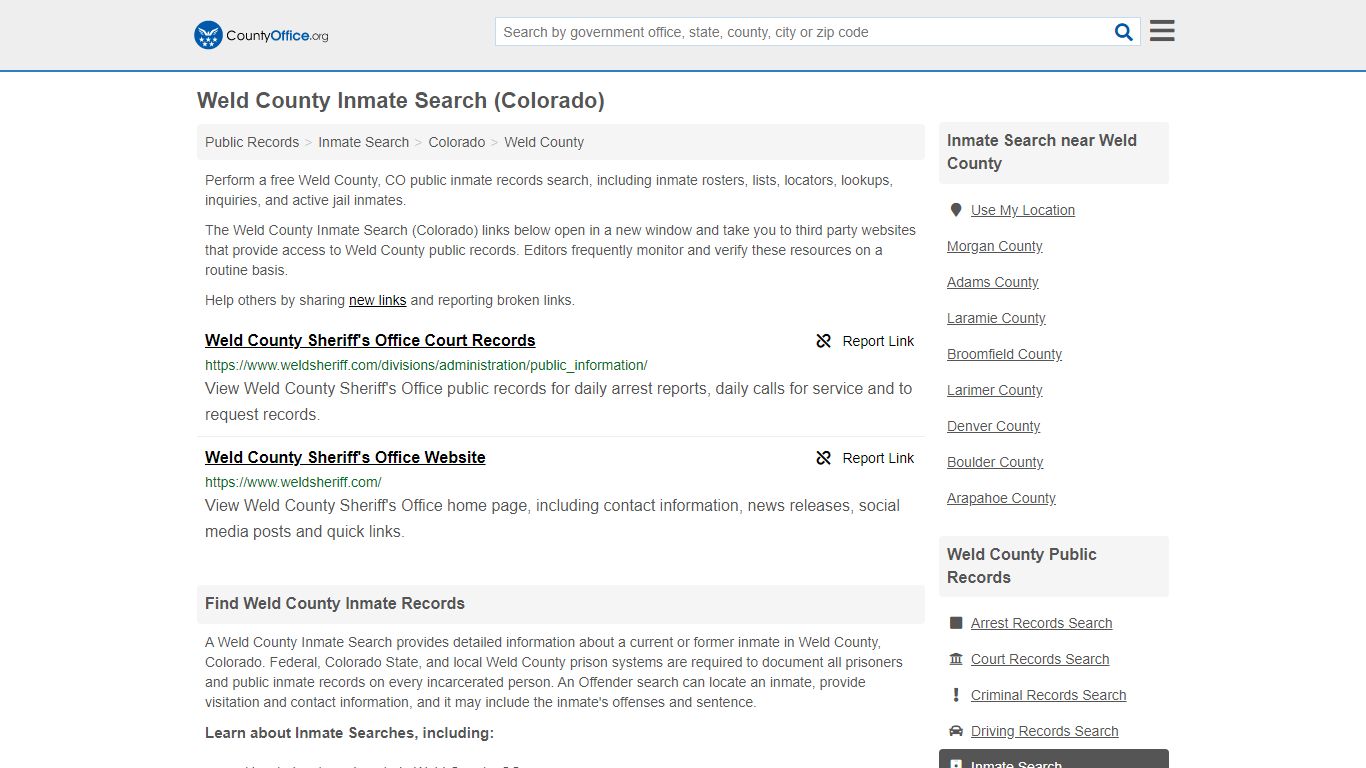Open Driving Records Search link
This screenshot has height=768, width=1366.
[x=1044, y=731]
